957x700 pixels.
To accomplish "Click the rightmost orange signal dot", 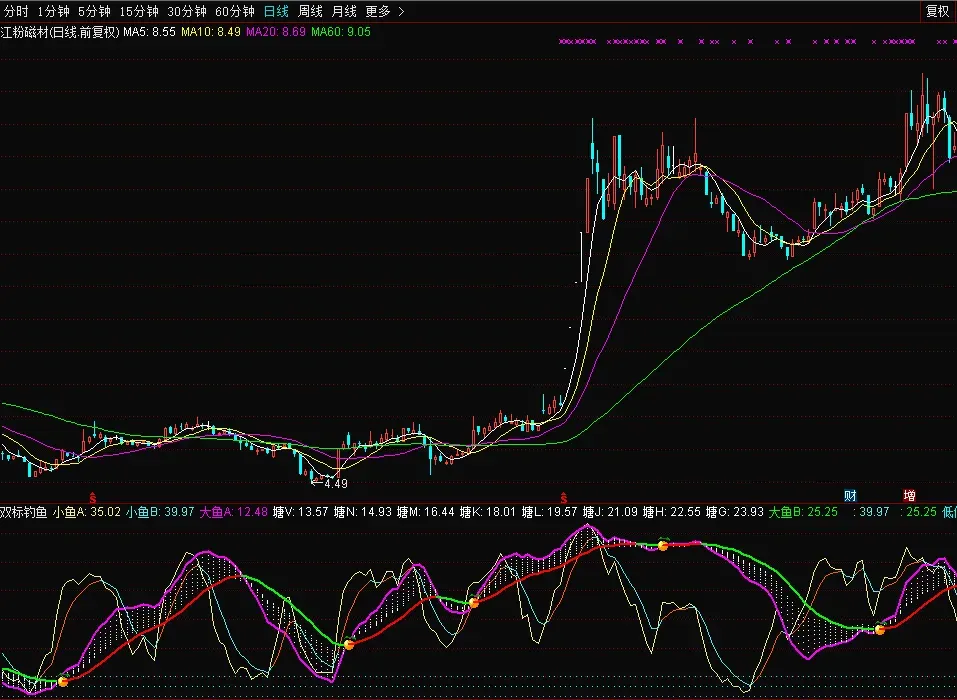I will pos(879,629).
